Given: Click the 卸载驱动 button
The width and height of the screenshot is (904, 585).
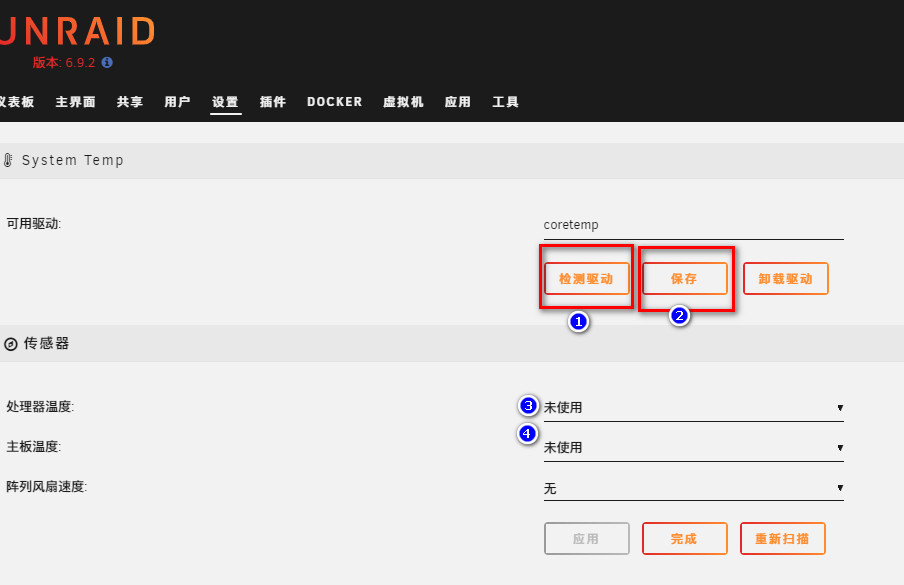Looking at the screenshot, I should pos(785,279).
